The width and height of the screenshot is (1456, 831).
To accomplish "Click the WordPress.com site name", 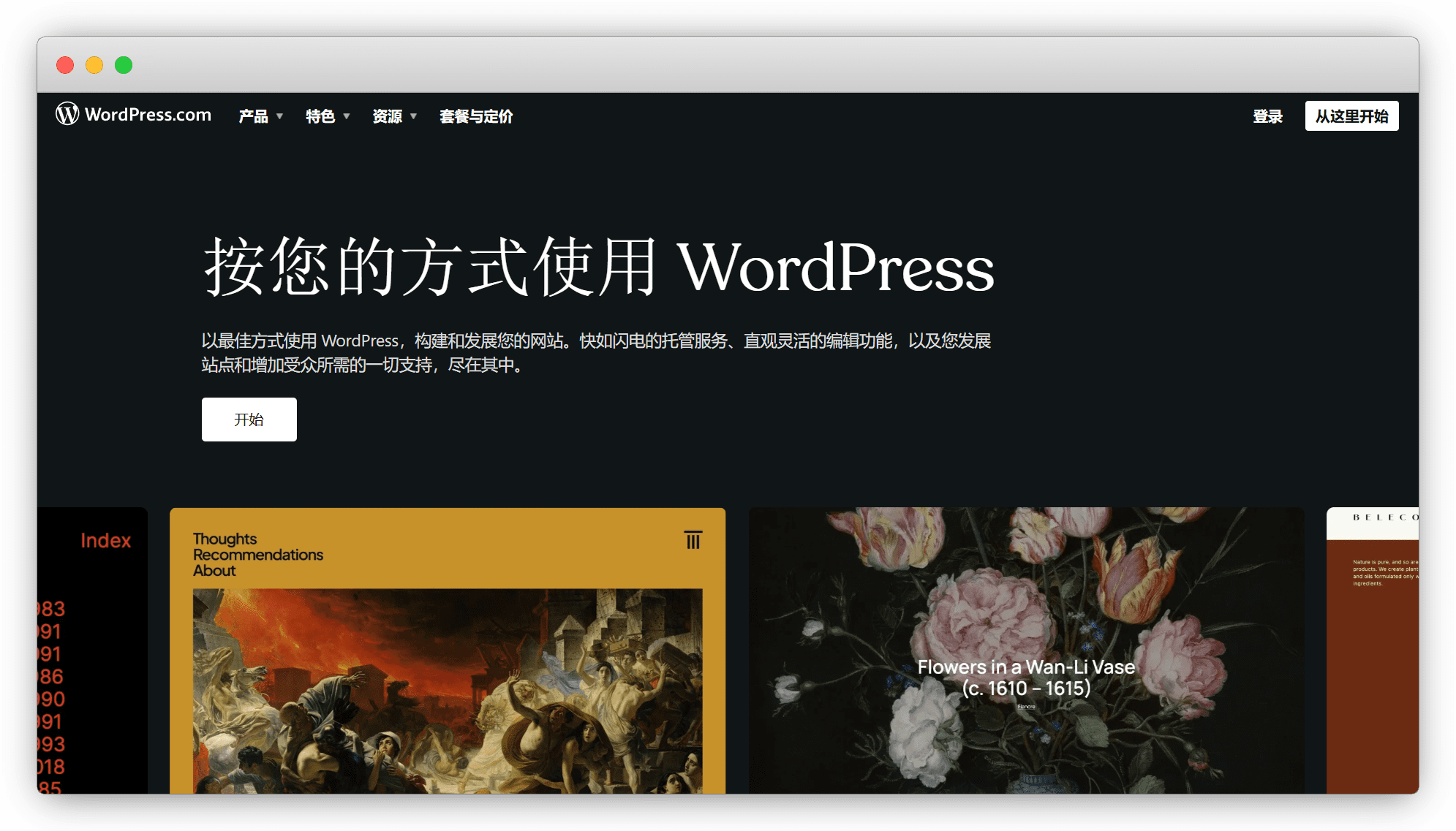I will coord(148,115).
